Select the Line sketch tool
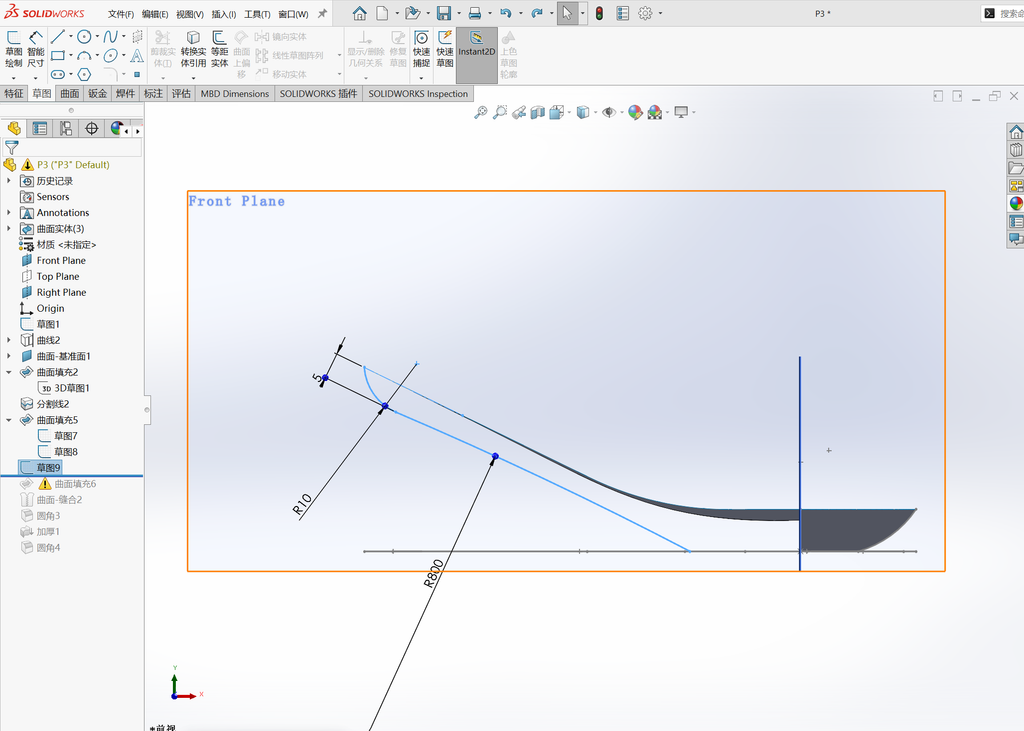The height and width of the screenshot is (731, 1024). (x=58, y=37)
